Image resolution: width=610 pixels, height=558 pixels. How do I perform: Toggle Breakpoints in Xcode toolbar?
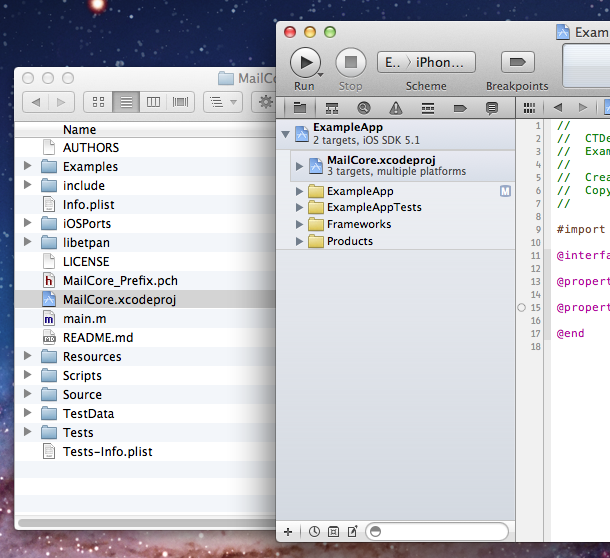point(517,62)
